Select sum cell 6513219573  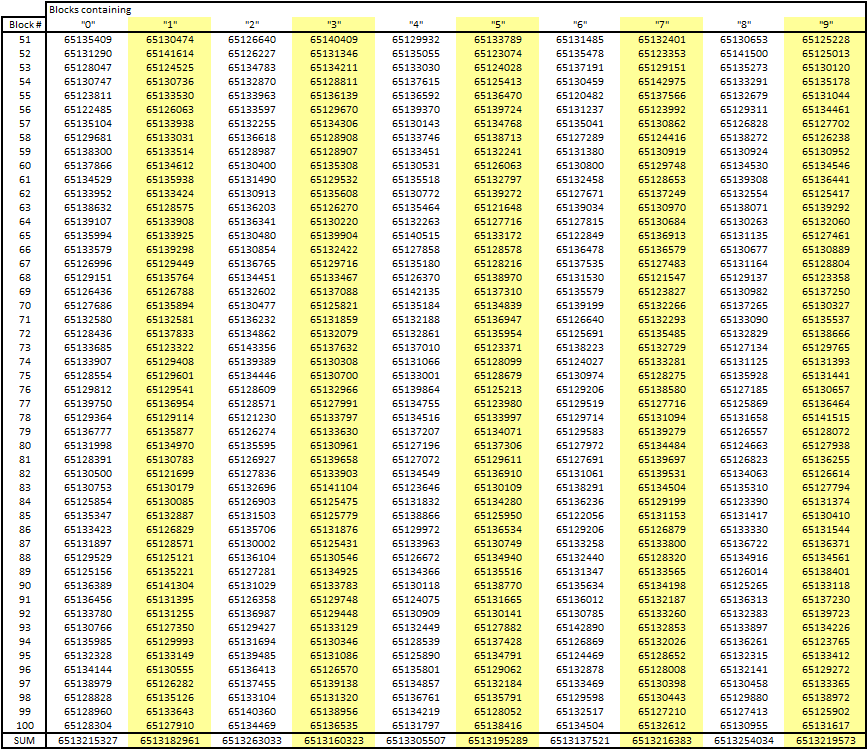[x=825, y=741]
